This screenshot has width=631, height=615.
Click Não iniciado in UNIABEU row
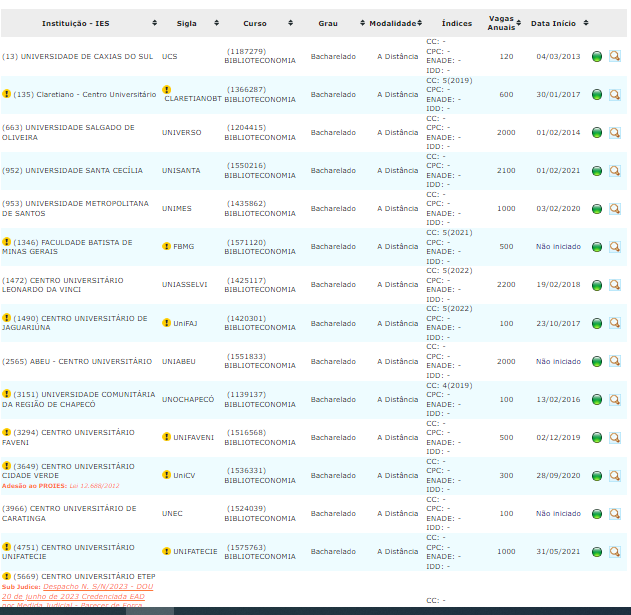[558, 361]
